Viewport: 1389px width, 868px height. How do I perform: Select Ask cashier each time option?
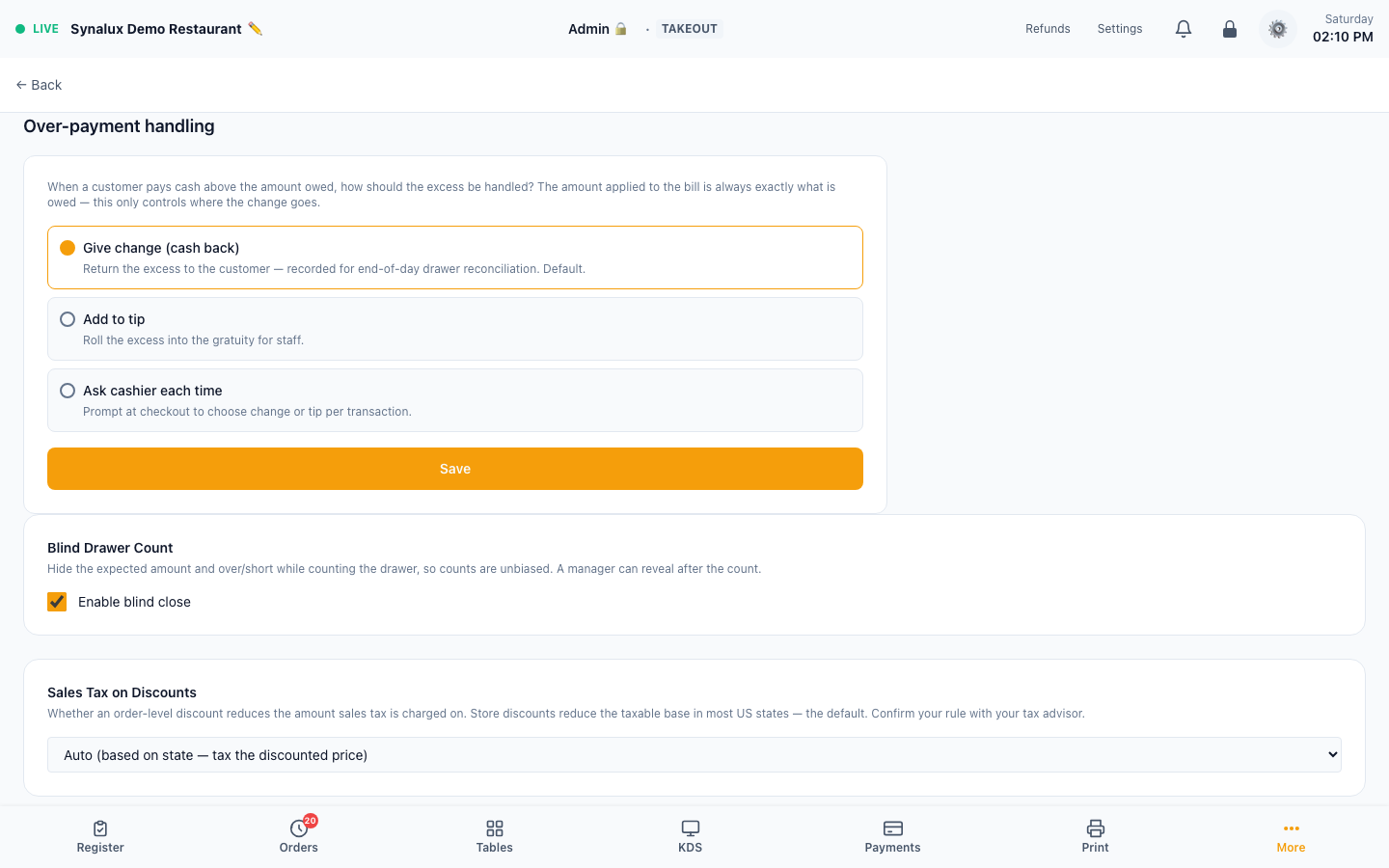455,400
